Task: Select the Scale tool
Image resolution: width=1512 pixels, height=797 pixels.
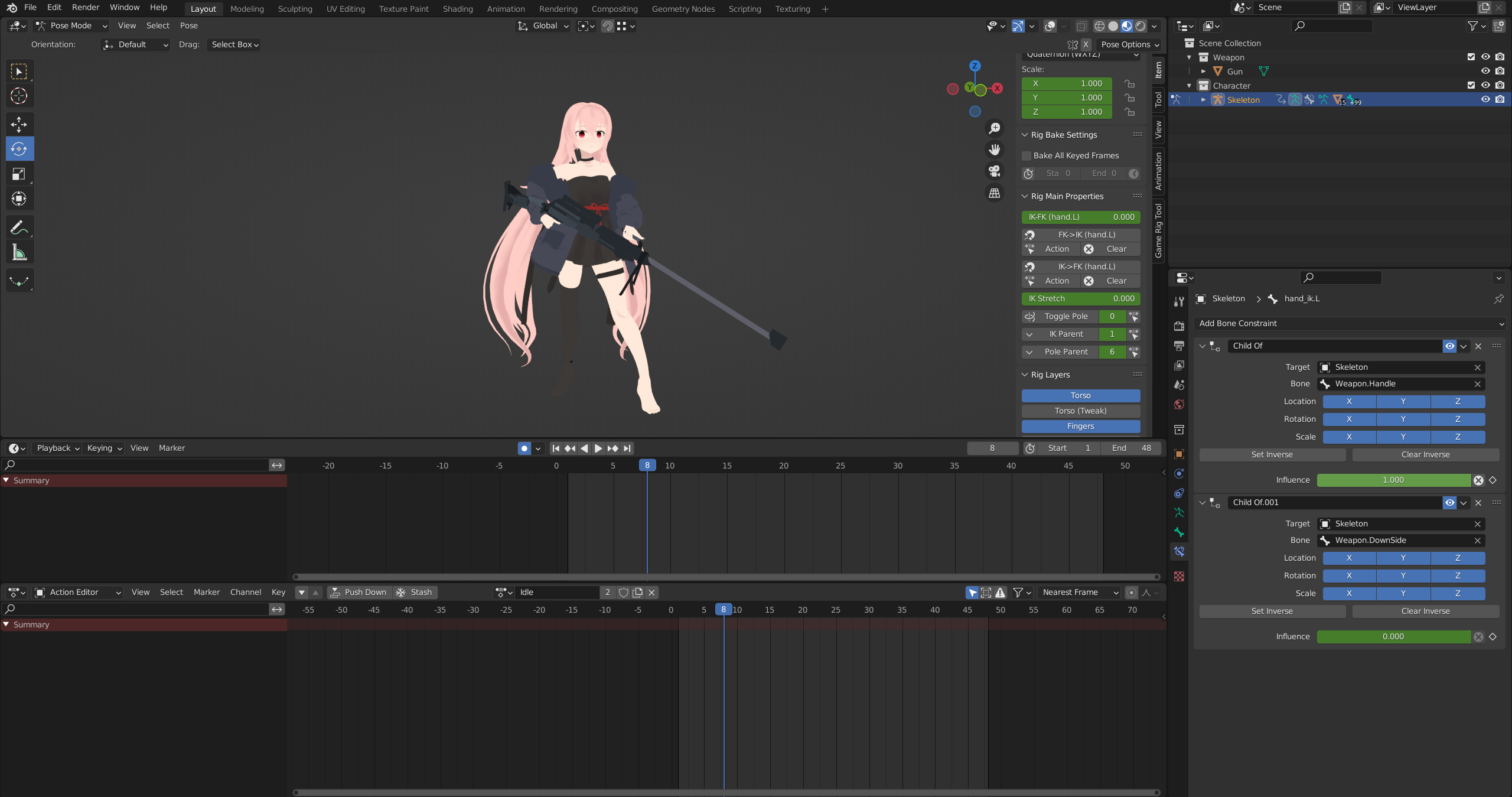Action: click(x=19, y=174)
